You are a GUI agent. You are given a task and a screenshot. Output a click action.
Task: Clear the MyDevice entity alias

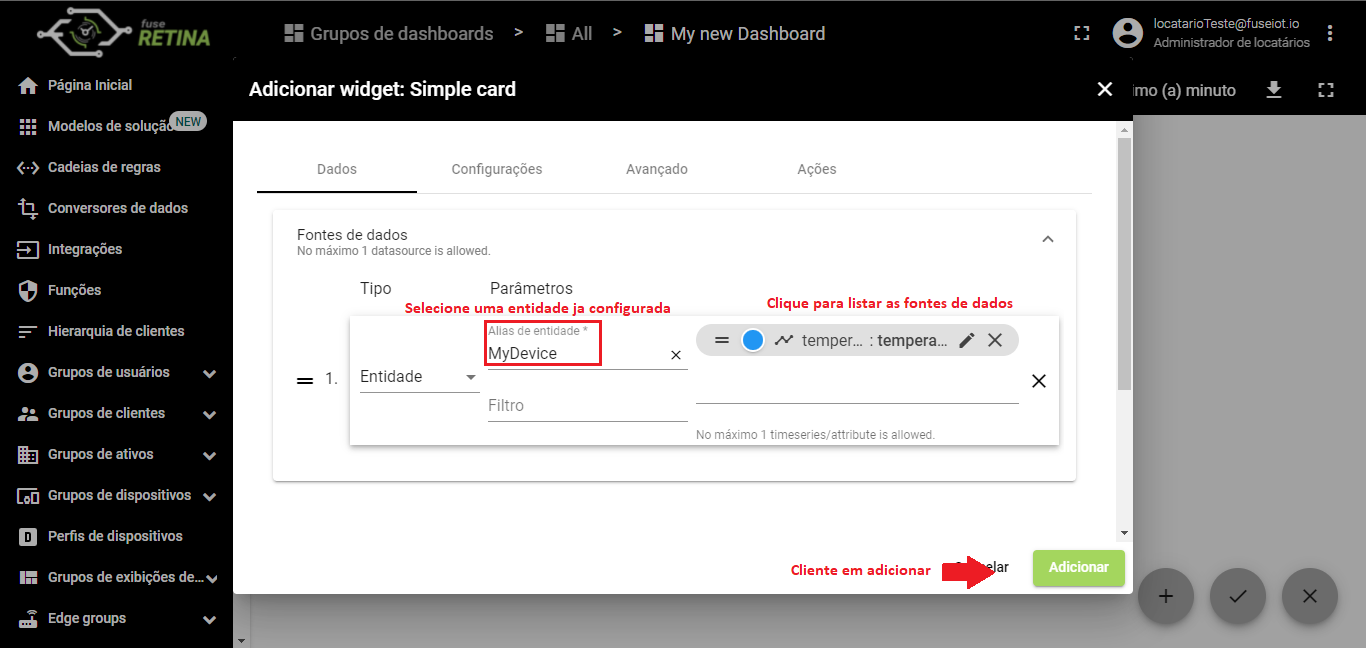(x=676, y=355)
